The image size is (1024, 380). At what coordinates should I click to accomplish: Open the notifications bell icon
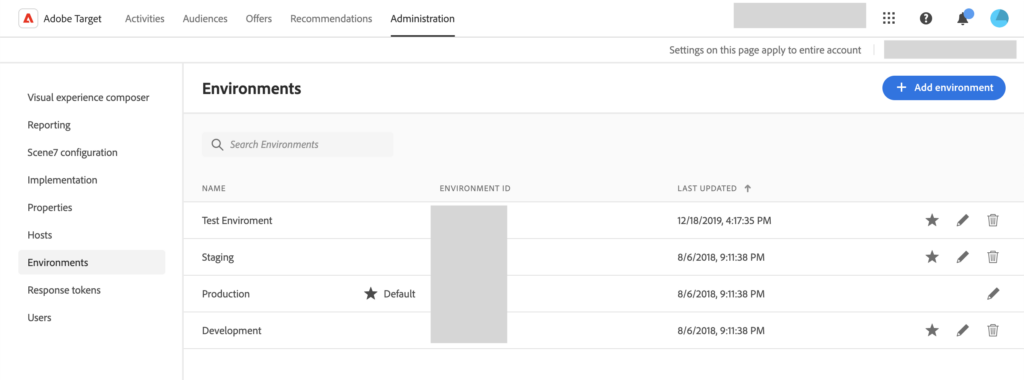963,18
